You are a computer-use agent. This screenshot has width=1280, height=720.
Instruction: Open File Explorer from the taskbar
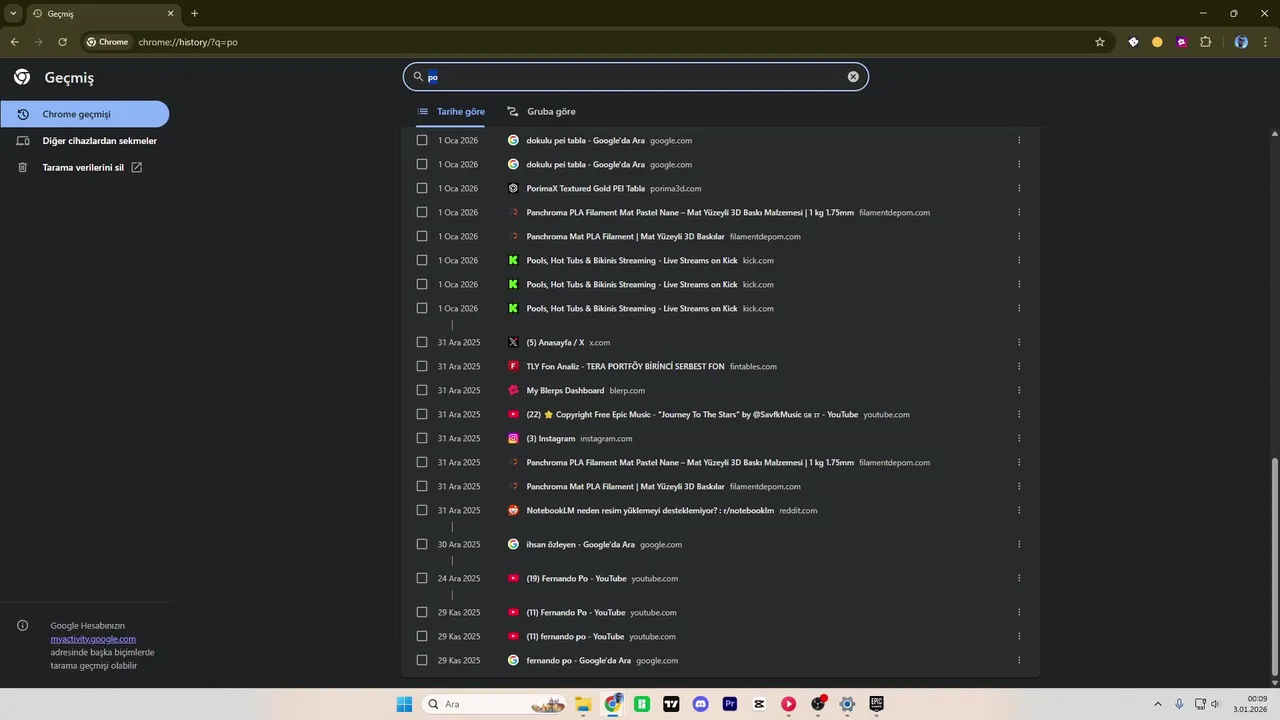coord(584,704)
